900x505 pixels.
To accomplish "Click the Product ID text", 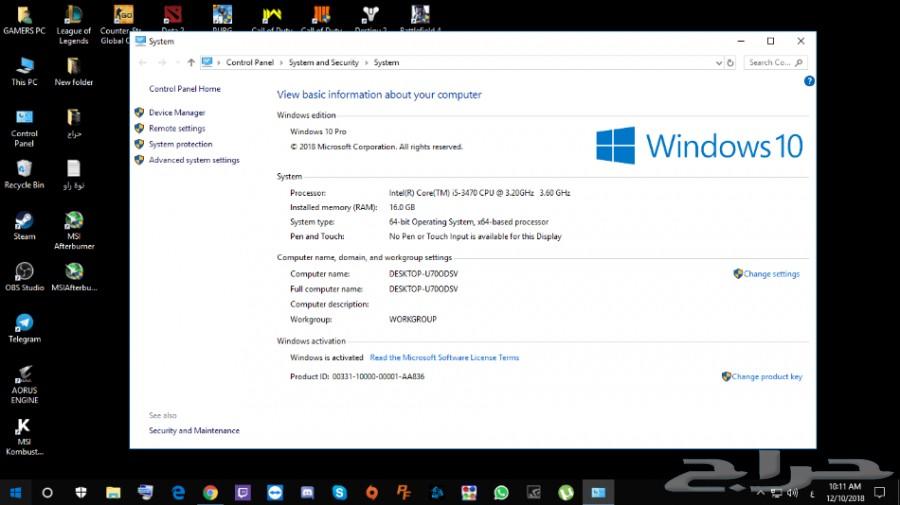I will [x=357, y=376].
